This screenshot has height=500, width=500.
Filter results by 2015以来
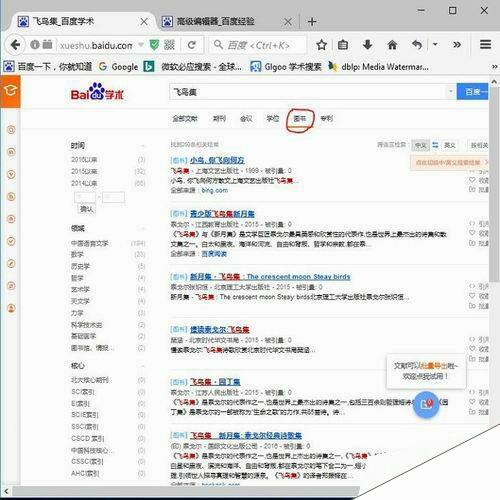84,171
